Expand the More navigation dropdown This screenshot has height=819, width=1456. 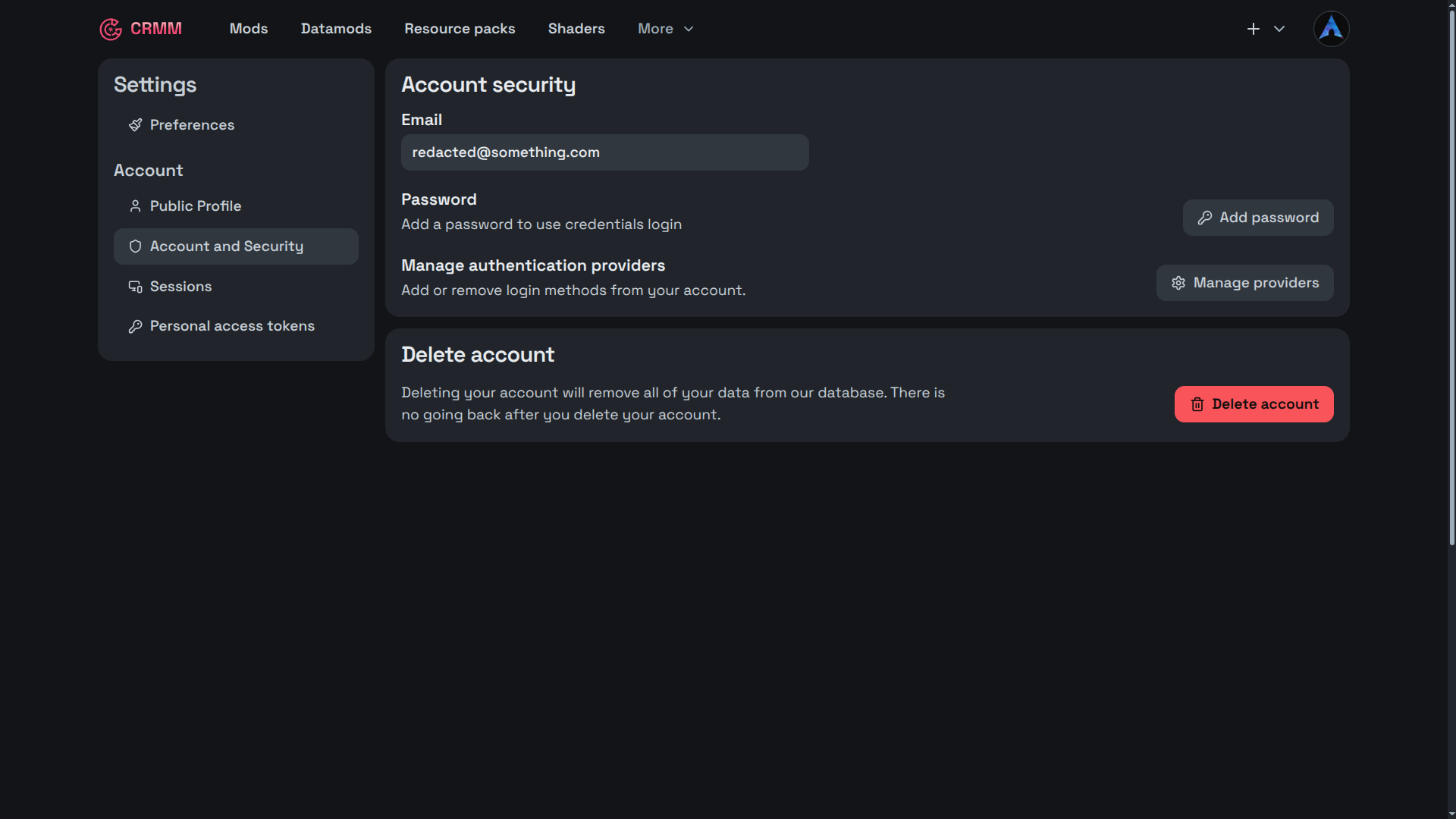coord(666,29)
